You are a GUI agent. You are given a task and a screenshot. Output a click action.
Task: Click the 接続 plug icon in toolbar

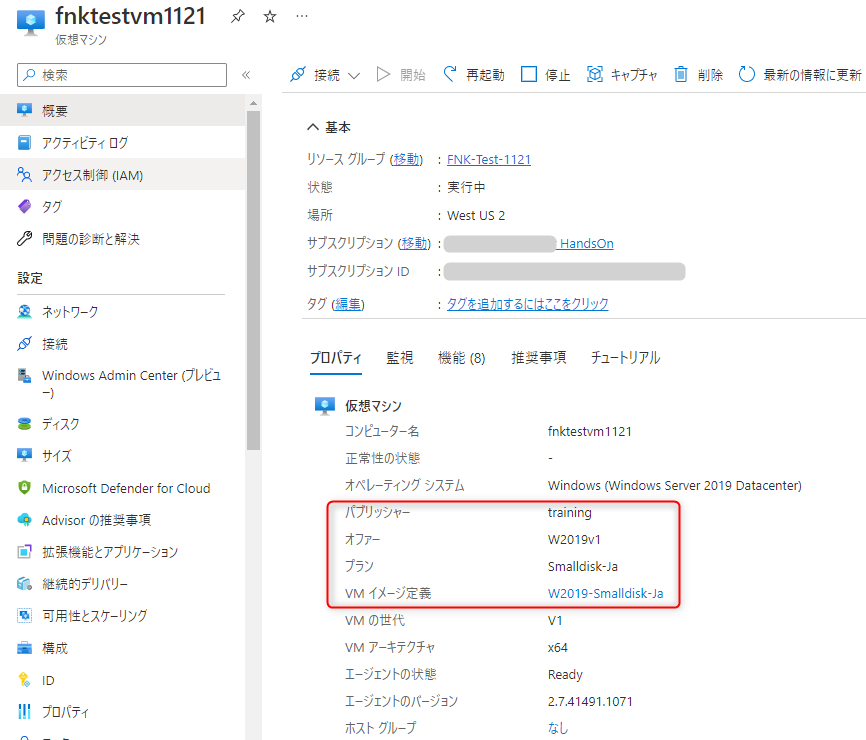[298, 75]
